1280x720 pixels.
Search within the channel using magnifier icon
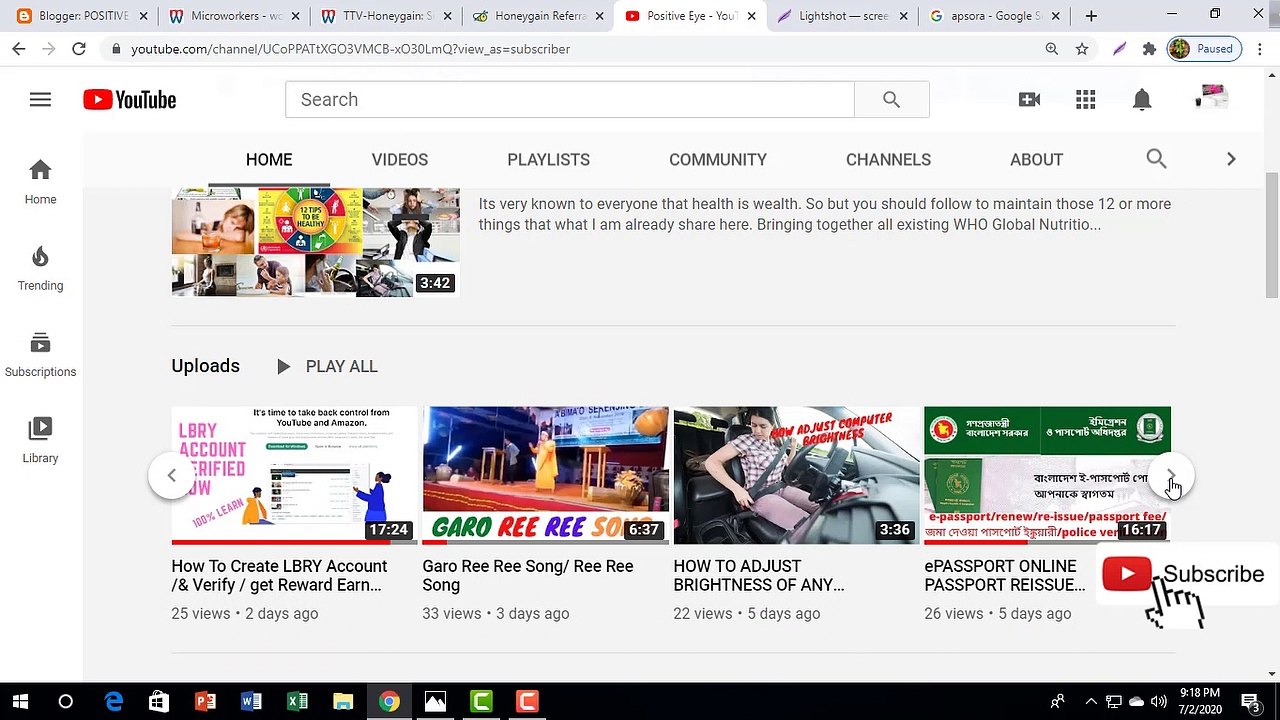(x=1156, y=159)
